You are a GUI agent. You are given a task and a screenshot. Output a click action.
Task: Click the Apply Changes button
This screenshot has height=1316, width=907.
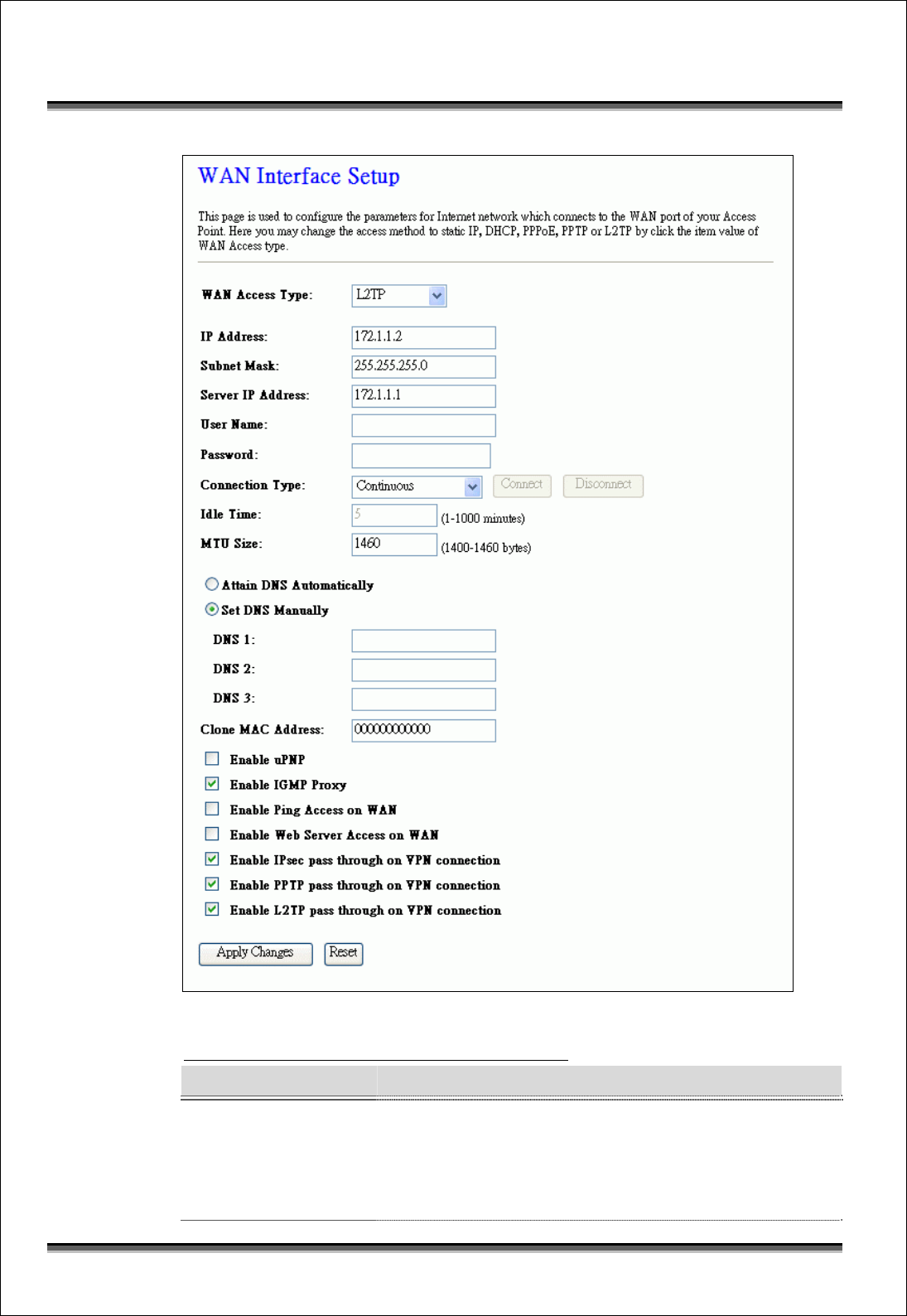[x=256, y=954]
